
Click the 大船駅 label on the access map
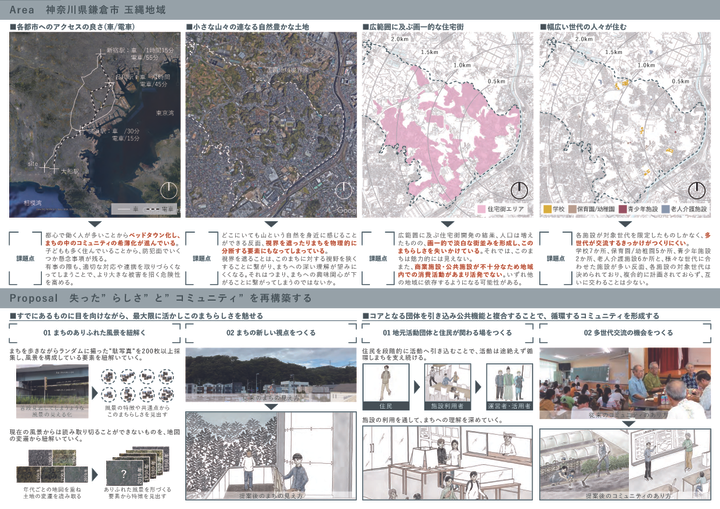tap(70, 171)
